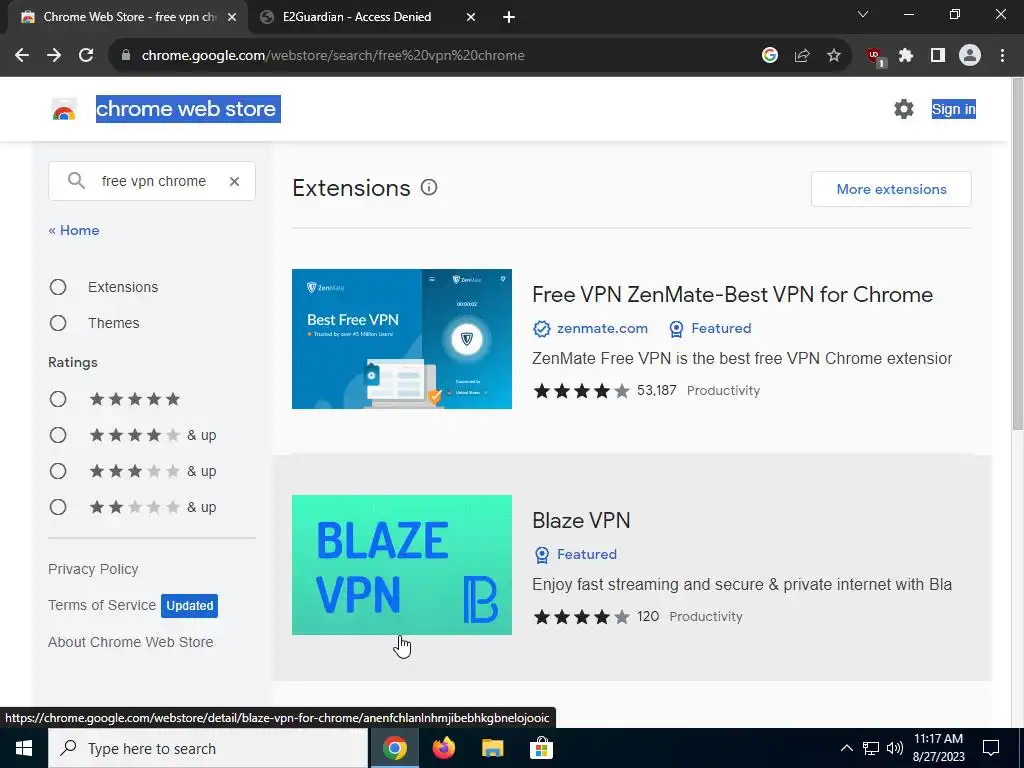Open Chrome three-dot menu
This screenshot has height=768, width=1024.
[x=1002, y=56]
